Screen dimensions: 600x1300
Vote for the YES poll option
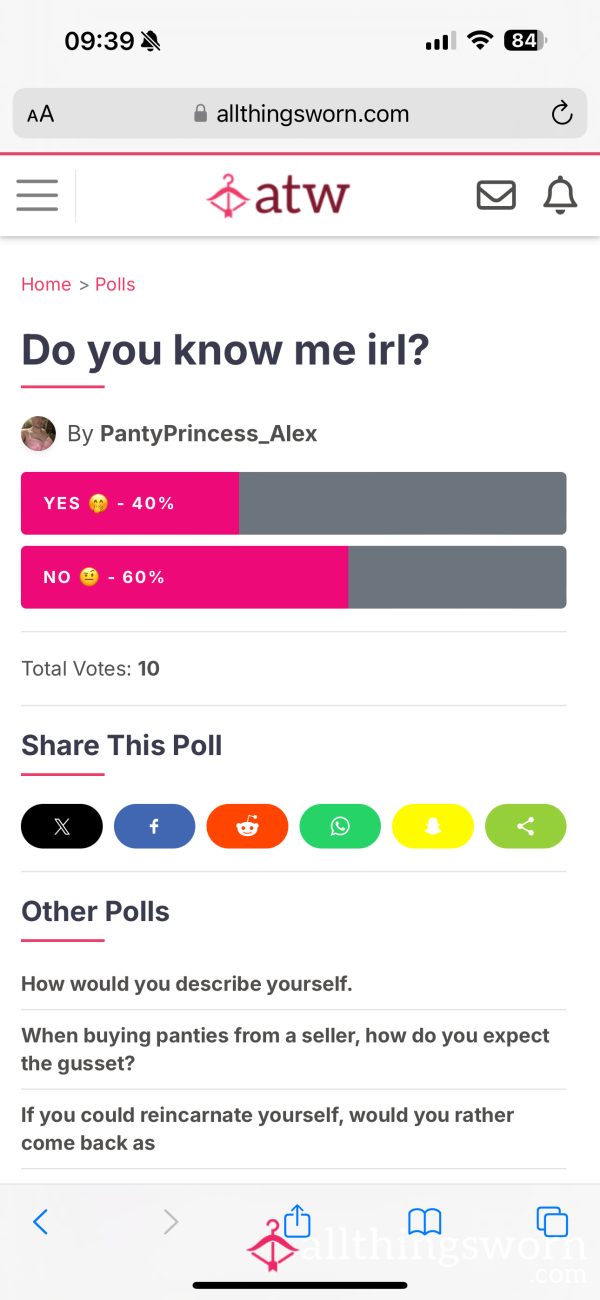coord(294,503)
